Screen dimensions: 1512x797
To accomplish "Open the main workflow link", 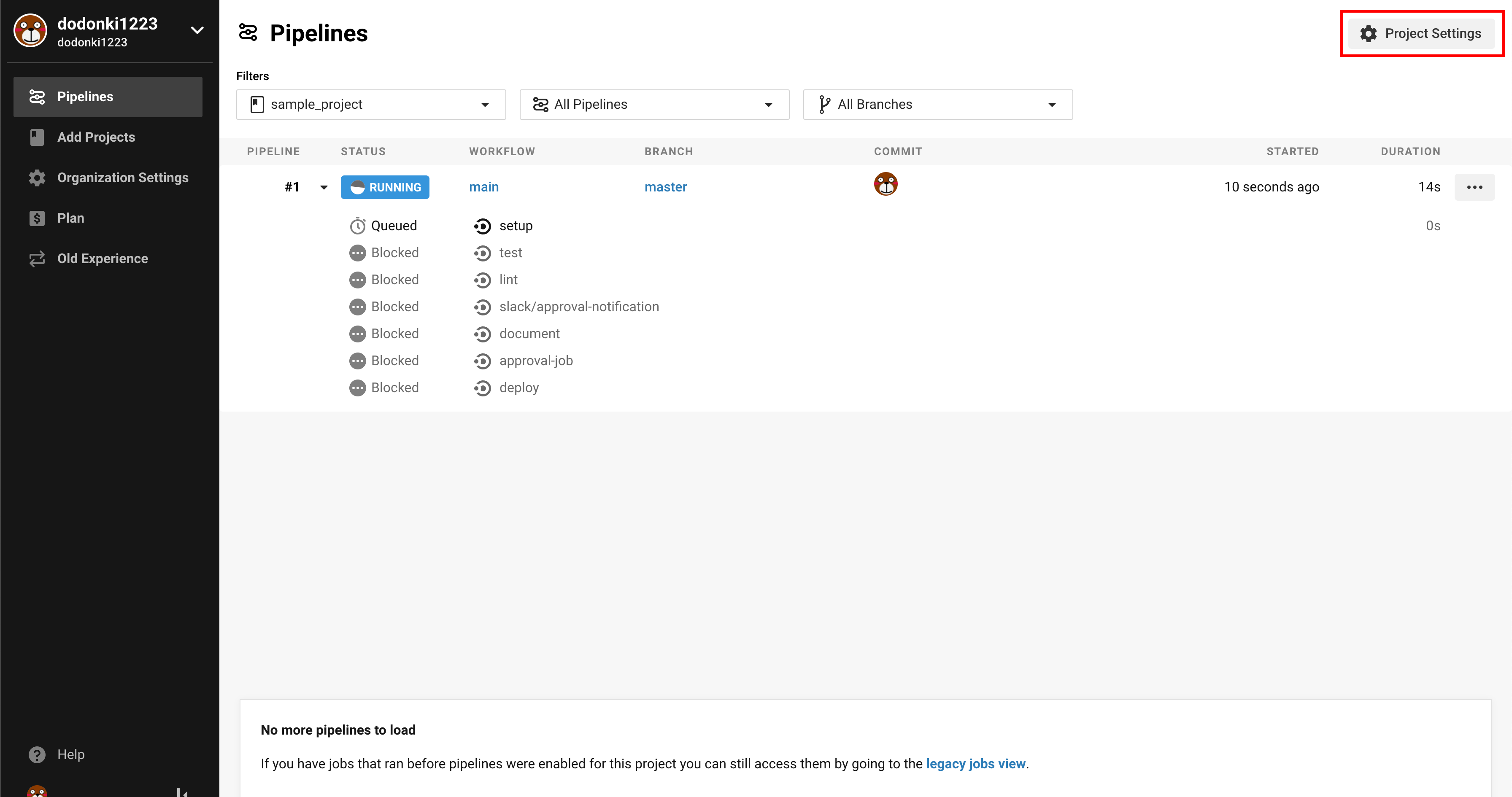I will coord(483,187).
